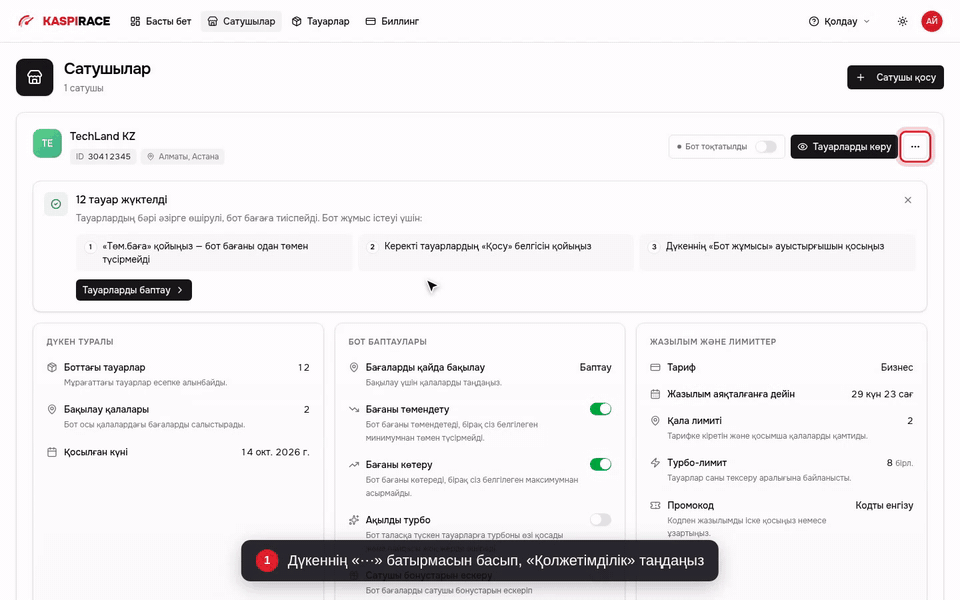Click the green checkmark status icon
This screenshot has height=600, width=960.
56,204
